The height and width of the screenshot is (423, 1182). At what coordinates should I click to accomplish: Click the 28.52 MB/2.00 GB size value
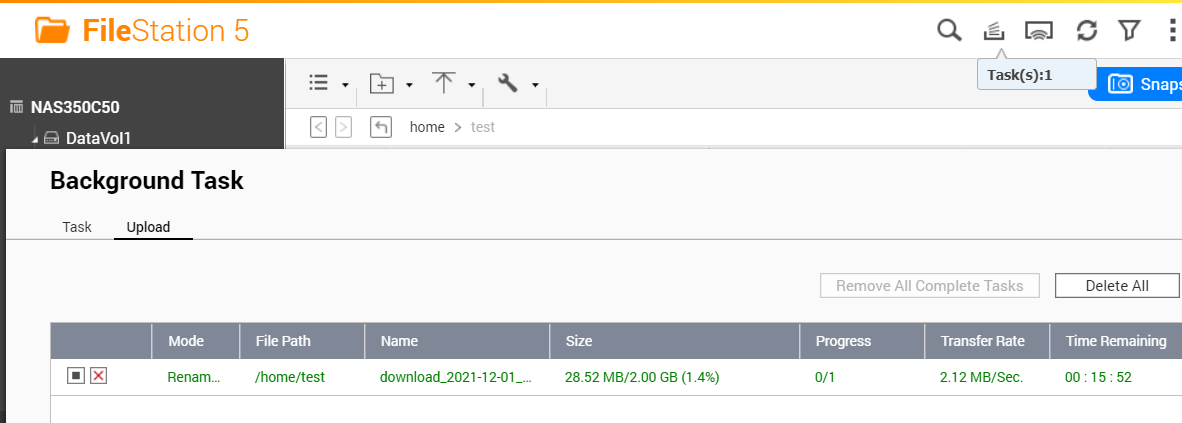coord(642,377)
